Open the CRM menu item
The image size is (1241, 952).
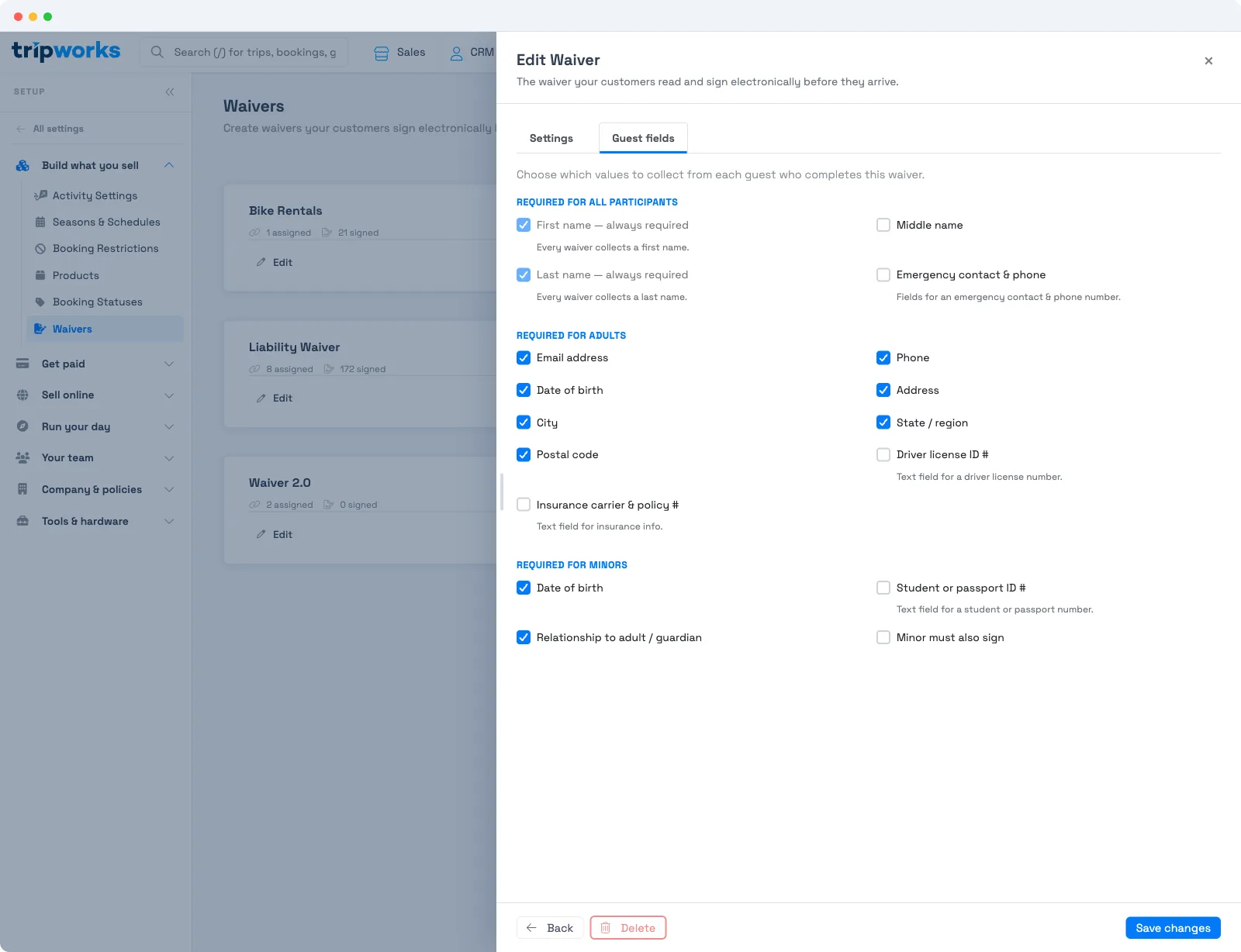[x=471, y=53]
